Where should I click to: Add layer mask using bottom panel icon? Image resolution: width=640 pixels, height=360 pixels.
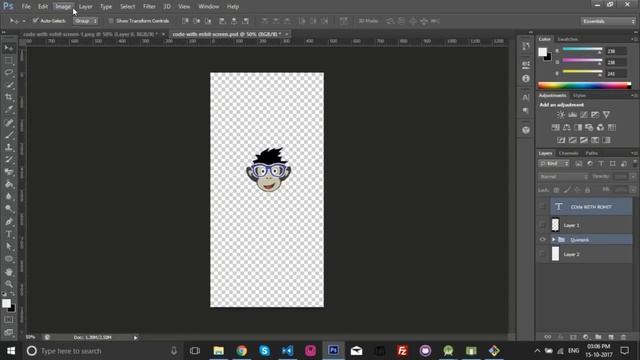[x=573, y=337]
